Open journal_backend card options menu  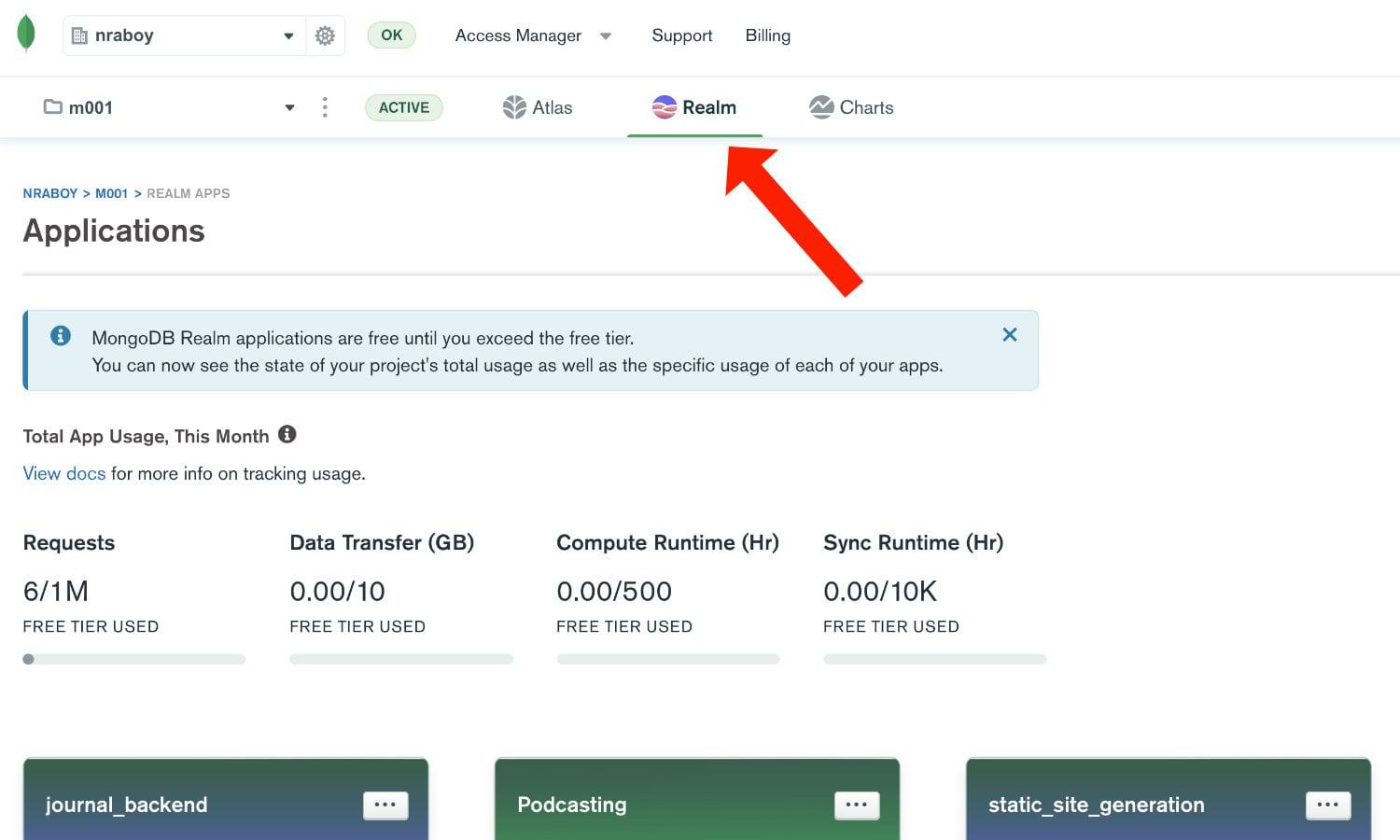click(x=385, y=805)
